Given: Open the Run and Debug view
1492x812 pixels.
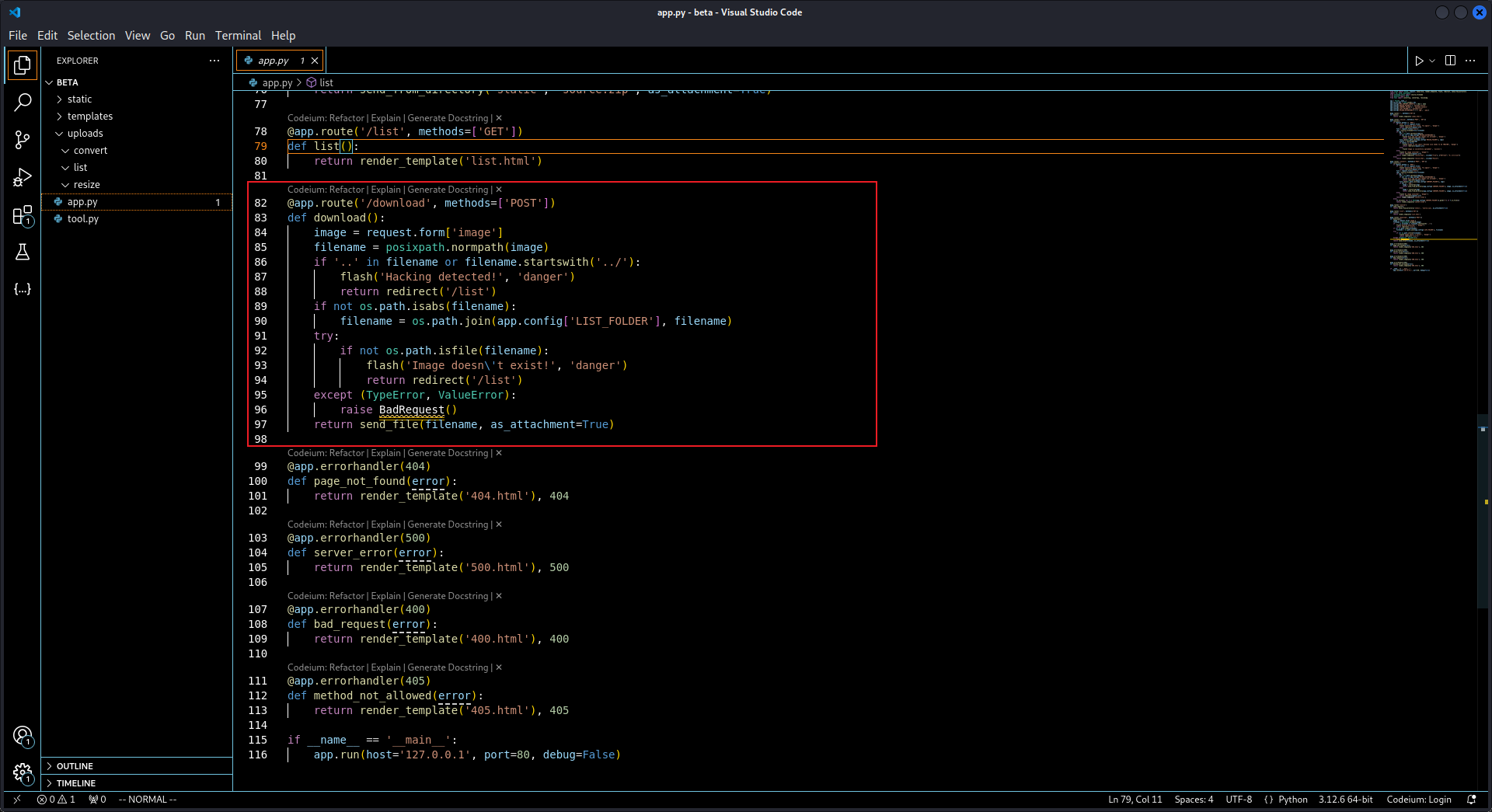Looking at the screenshot, I should coord(23,177).
